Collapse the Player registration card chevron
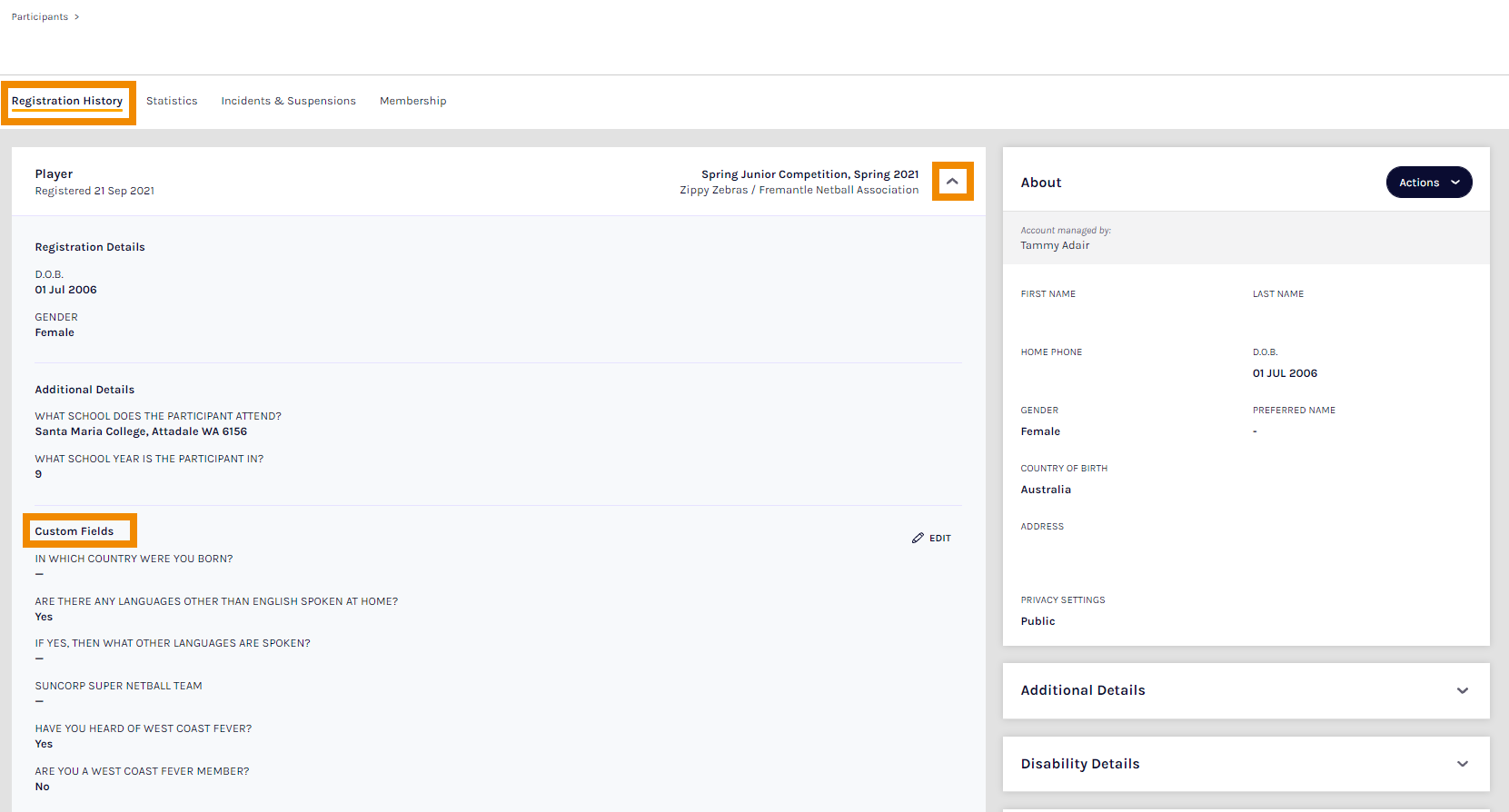This screenshot has width=1509, height=812. pos(952,182)
